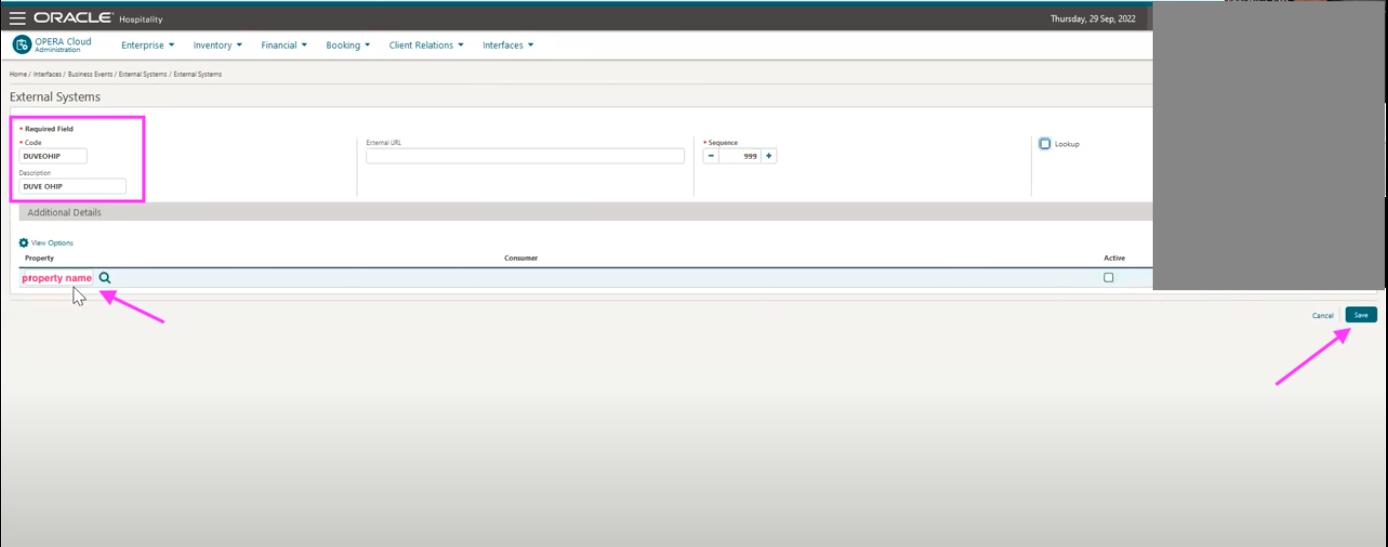Go to Home in breadcrumb
The image size is (1388, 547).
[18, 74]
